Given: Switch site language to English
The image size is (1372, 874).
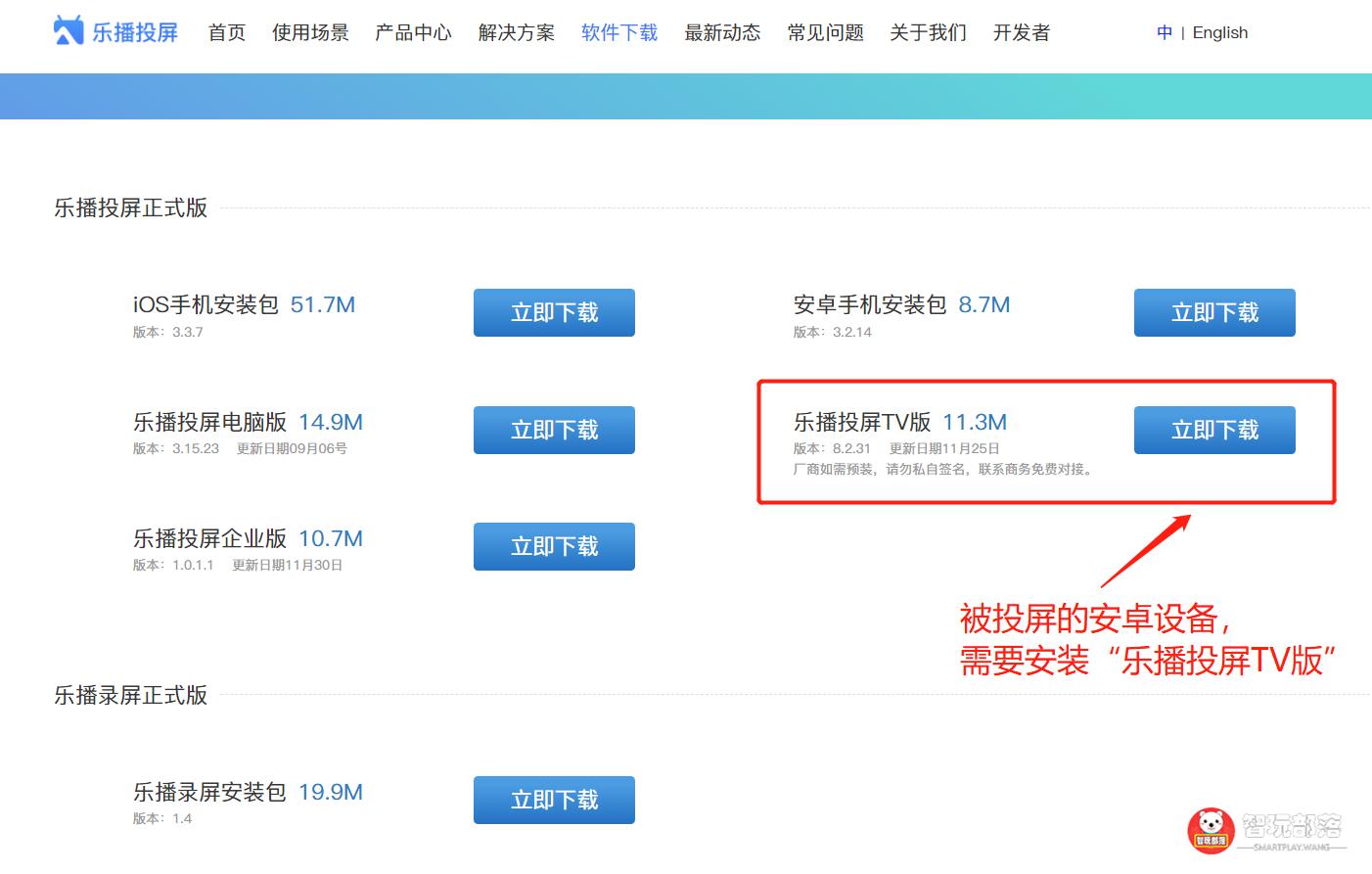Looking at the screenshot, I should [x=1220, y=32].
